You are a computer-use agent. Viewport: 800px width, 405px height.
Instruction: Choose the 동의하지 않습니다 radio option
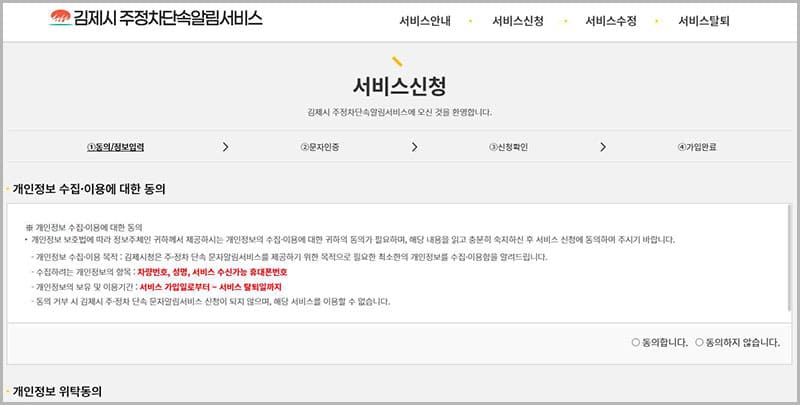click(699, 342)
